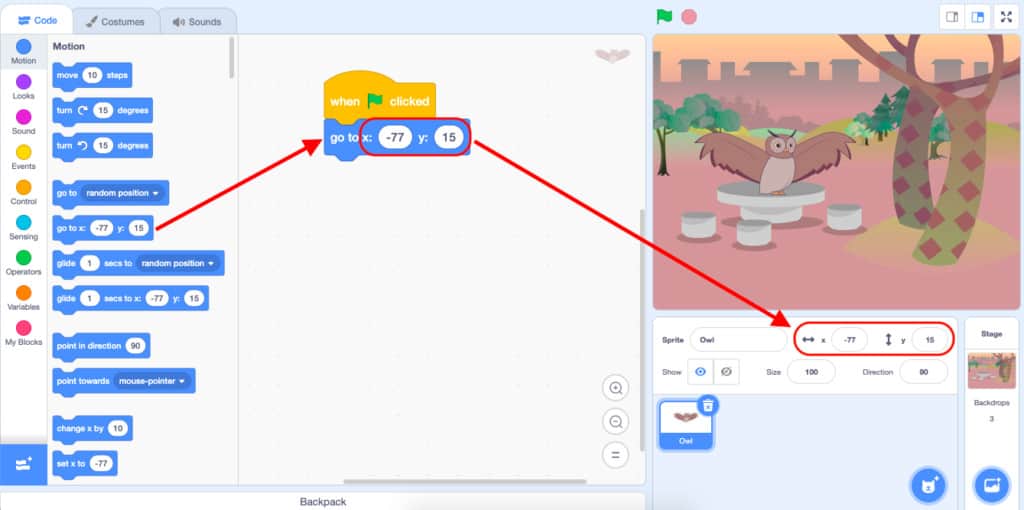The image size is (1024, 510).
Task: Open the Sounds tab
Action: click(x=197, y=22)
